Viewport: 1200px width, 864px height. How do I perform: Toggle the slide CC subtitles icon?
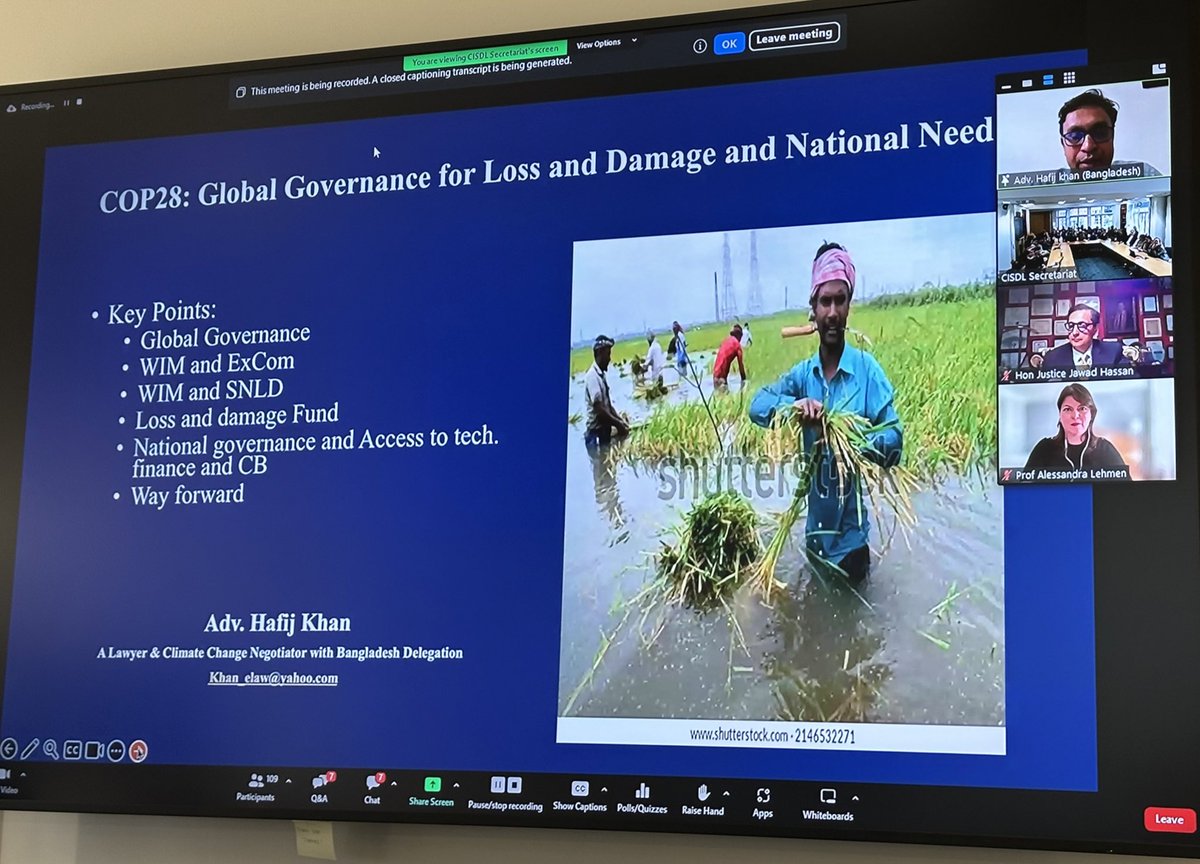(72, 750)
